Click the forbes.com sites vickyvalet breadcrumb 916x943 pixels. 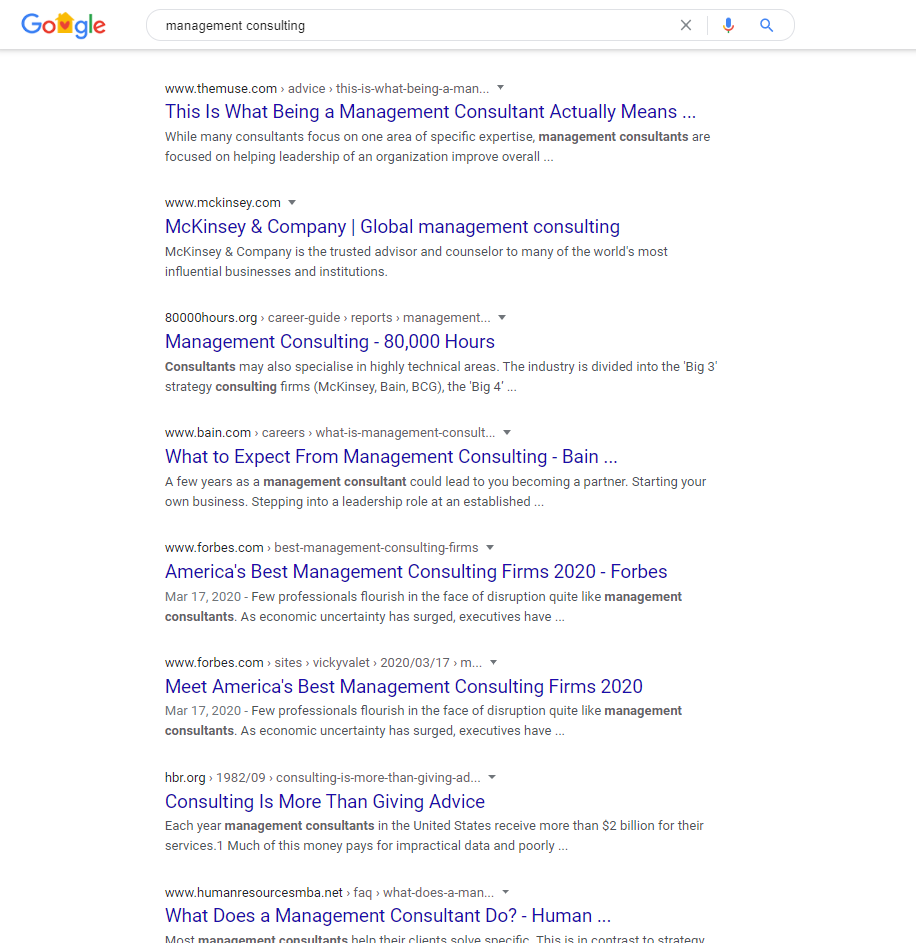click(x=323, y=663)
